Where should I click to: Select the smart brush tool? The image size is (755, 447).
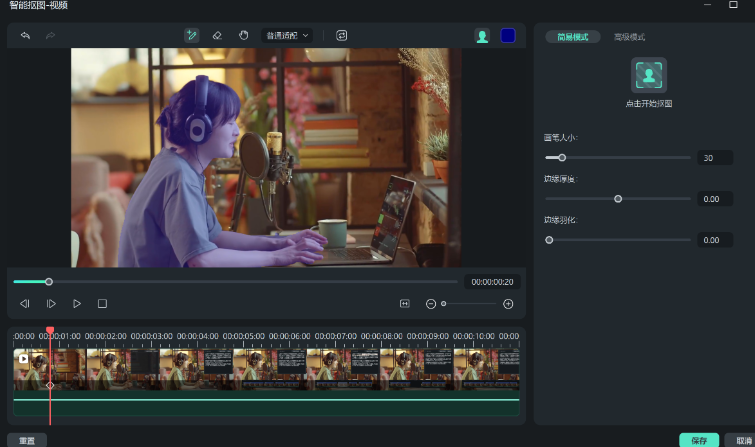pos(191,35)
